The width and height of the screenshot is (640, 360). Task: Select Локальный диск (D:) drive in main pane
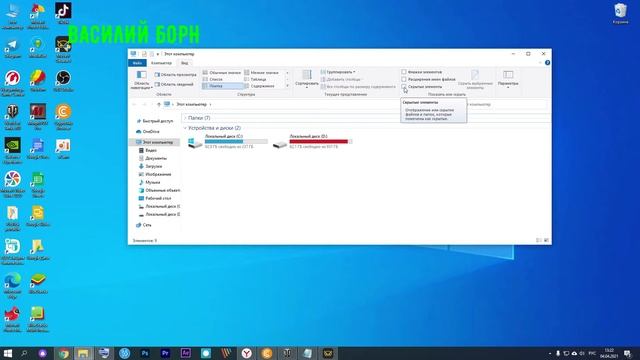point(313,141)
